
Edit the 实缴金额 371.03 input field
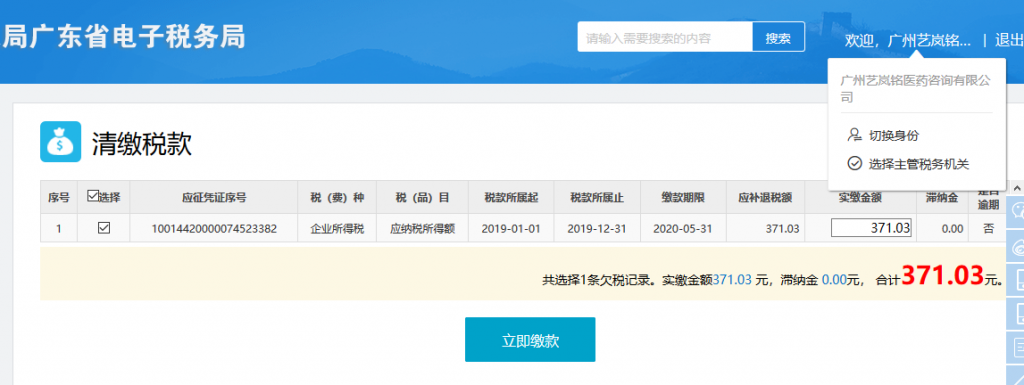(x=871, y=228)
